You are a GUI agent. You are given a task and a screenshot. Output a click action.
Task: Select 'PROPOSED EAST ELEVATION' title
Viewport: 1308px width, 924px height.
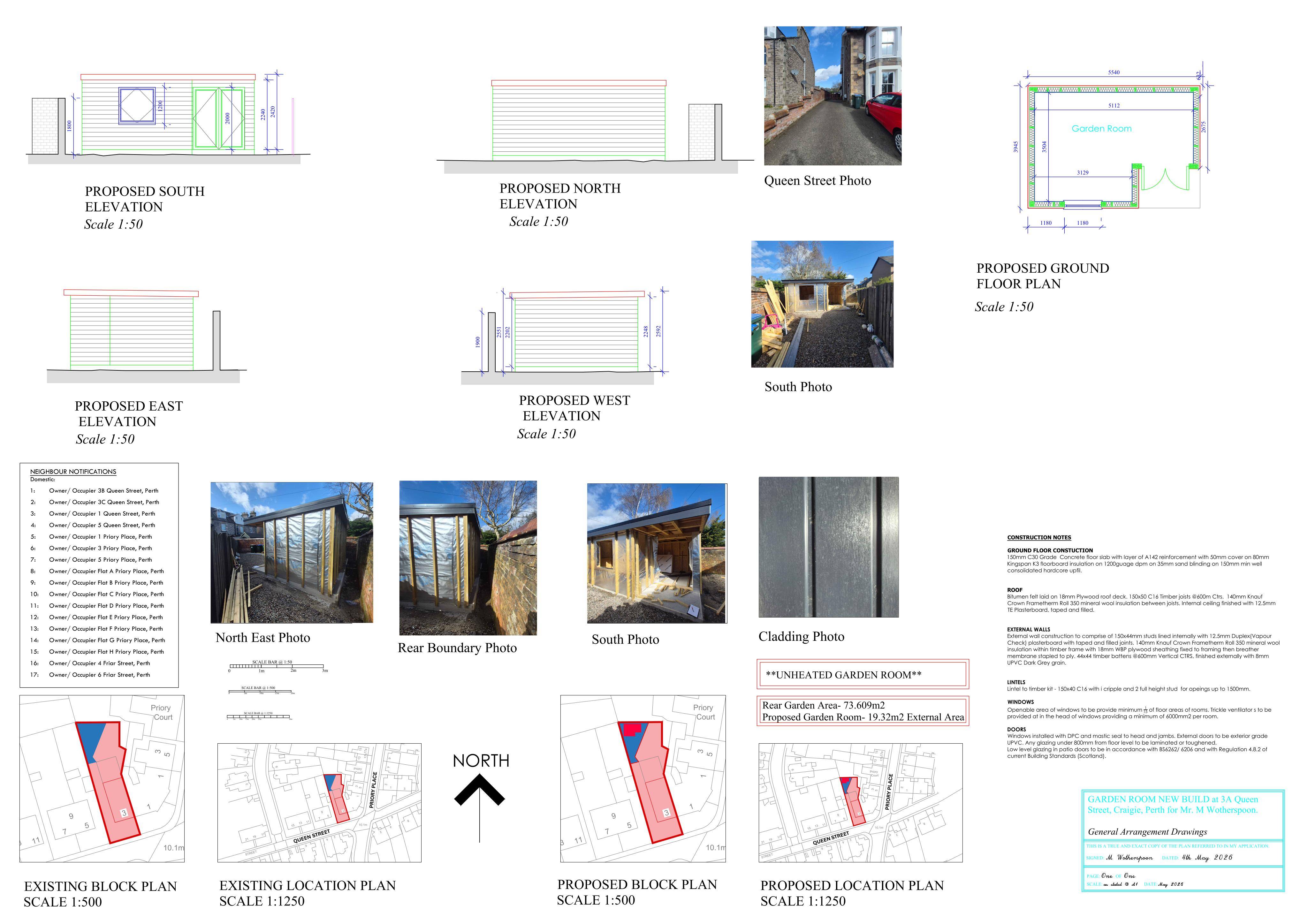(x=129, y=413)
